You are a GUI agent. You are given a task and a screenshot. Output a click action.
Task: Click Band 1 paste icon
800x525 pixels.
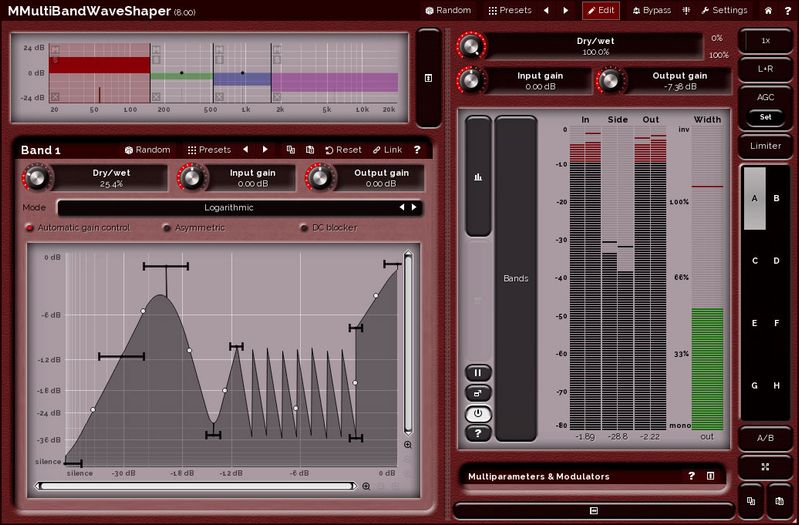pyautogui.click(x=310, y=149)
